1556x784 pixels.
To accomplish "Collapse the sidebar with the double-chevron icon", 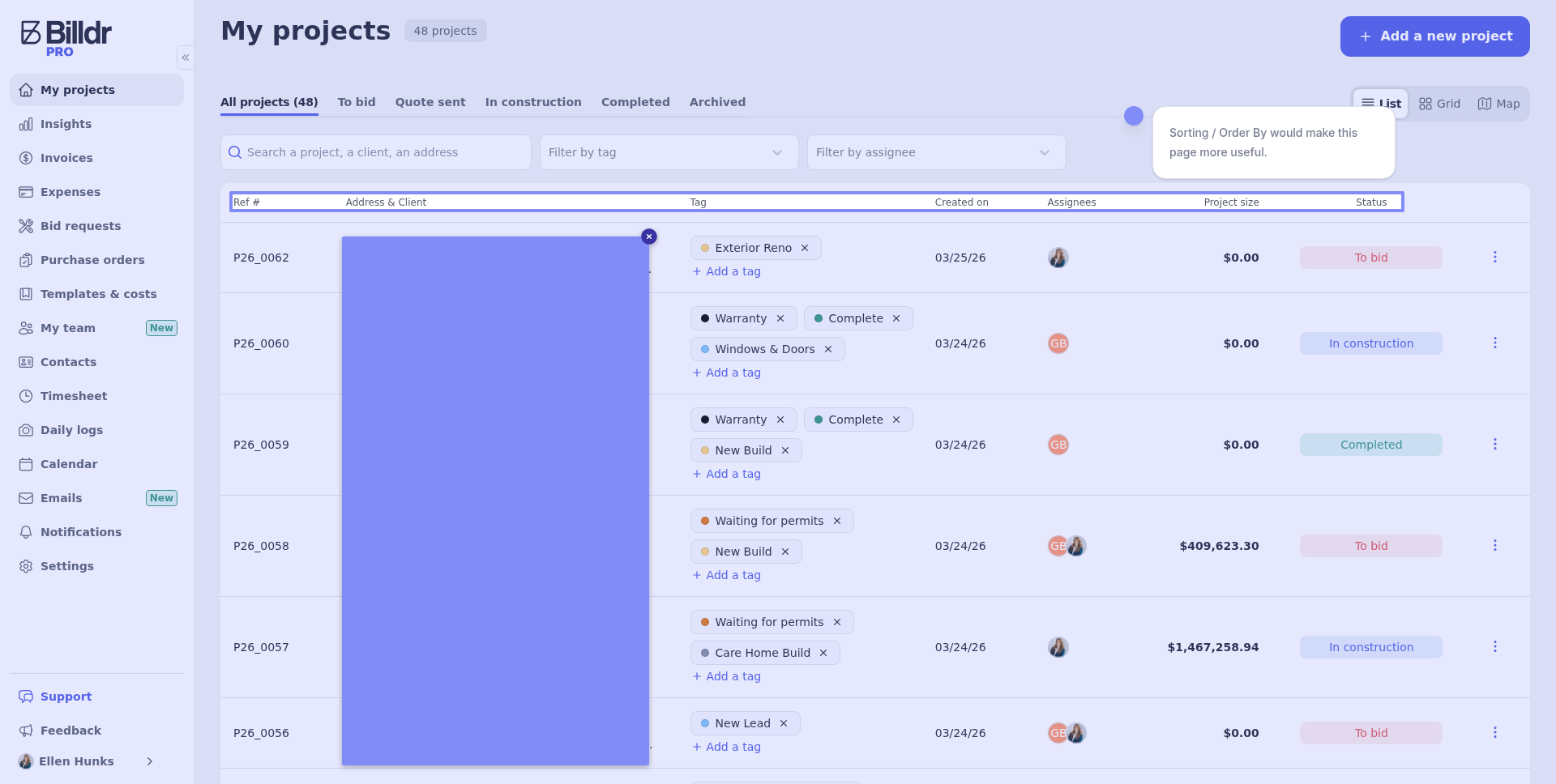I will pos(186,58).
